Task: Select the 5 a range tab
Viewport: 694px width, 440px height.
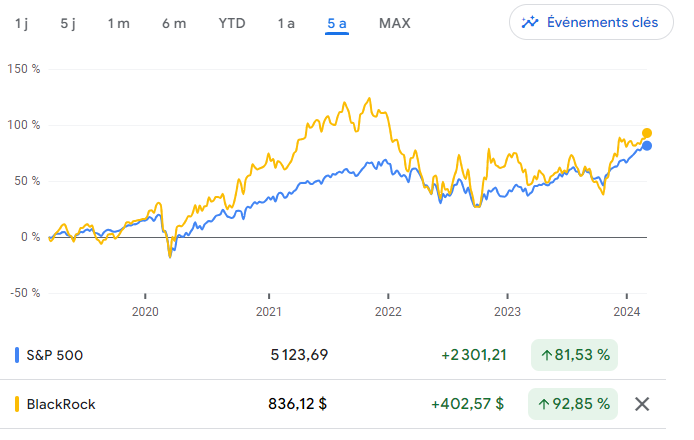Action: (337, 23)
